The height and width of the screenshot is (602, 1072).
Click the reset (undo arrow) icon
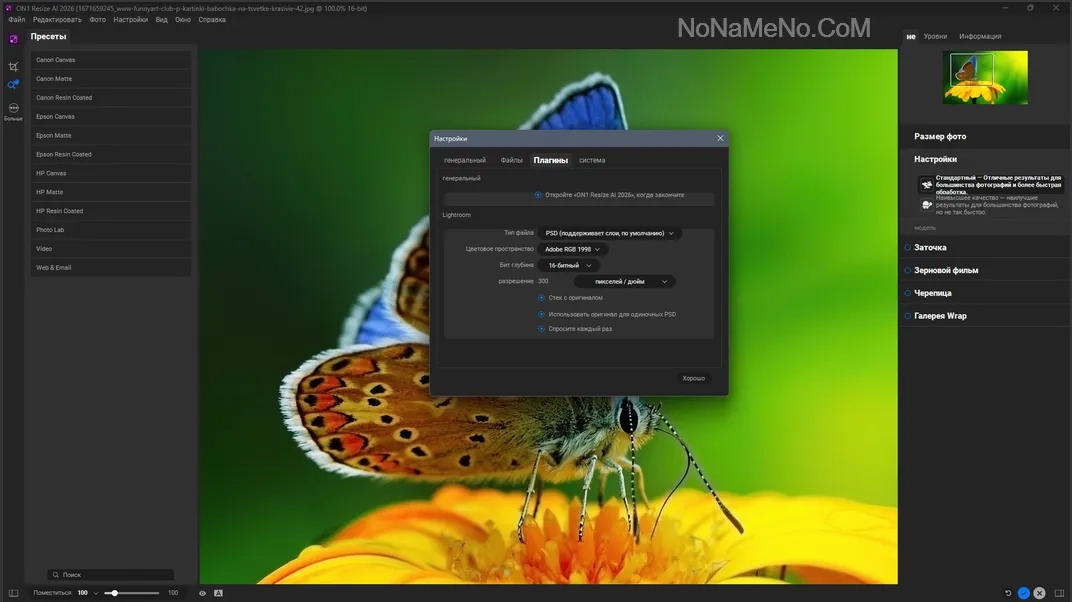click(x=1007, y=593)
